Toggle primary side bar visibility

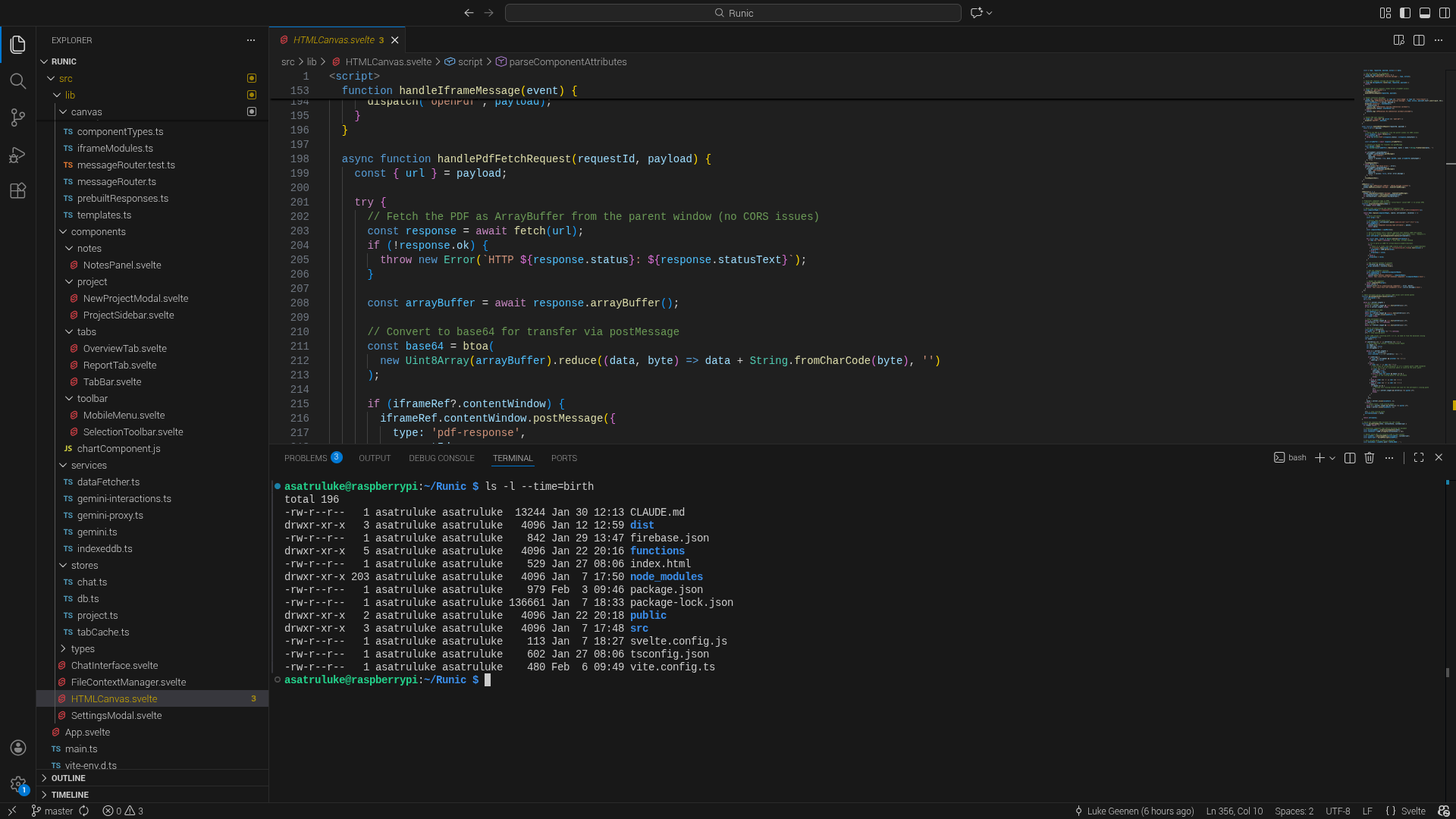1404,13
